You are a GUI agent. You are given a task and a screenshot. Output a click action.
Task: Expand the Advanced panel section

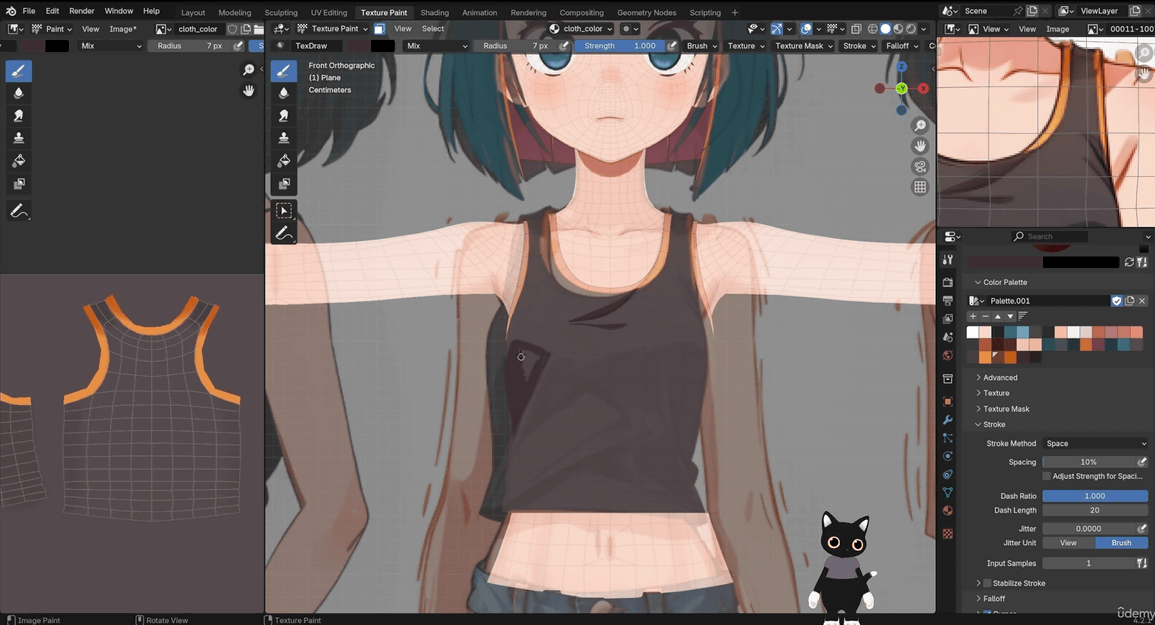pyautogui.click(x=999, y=378)
